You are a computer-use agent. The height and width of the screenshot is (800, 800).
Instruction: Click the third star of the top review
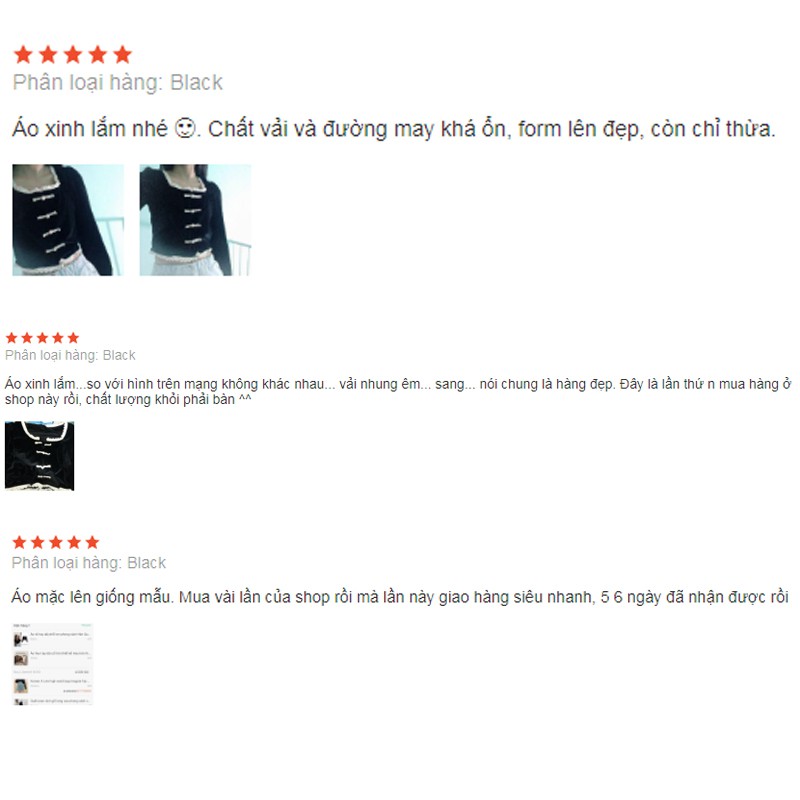(73, 55)
